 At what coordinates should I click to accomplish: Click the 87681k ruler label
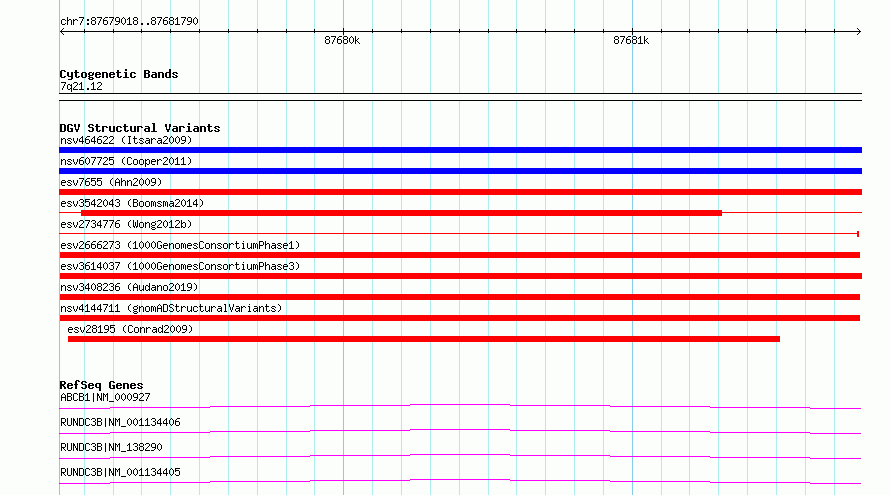pos(631,40)
